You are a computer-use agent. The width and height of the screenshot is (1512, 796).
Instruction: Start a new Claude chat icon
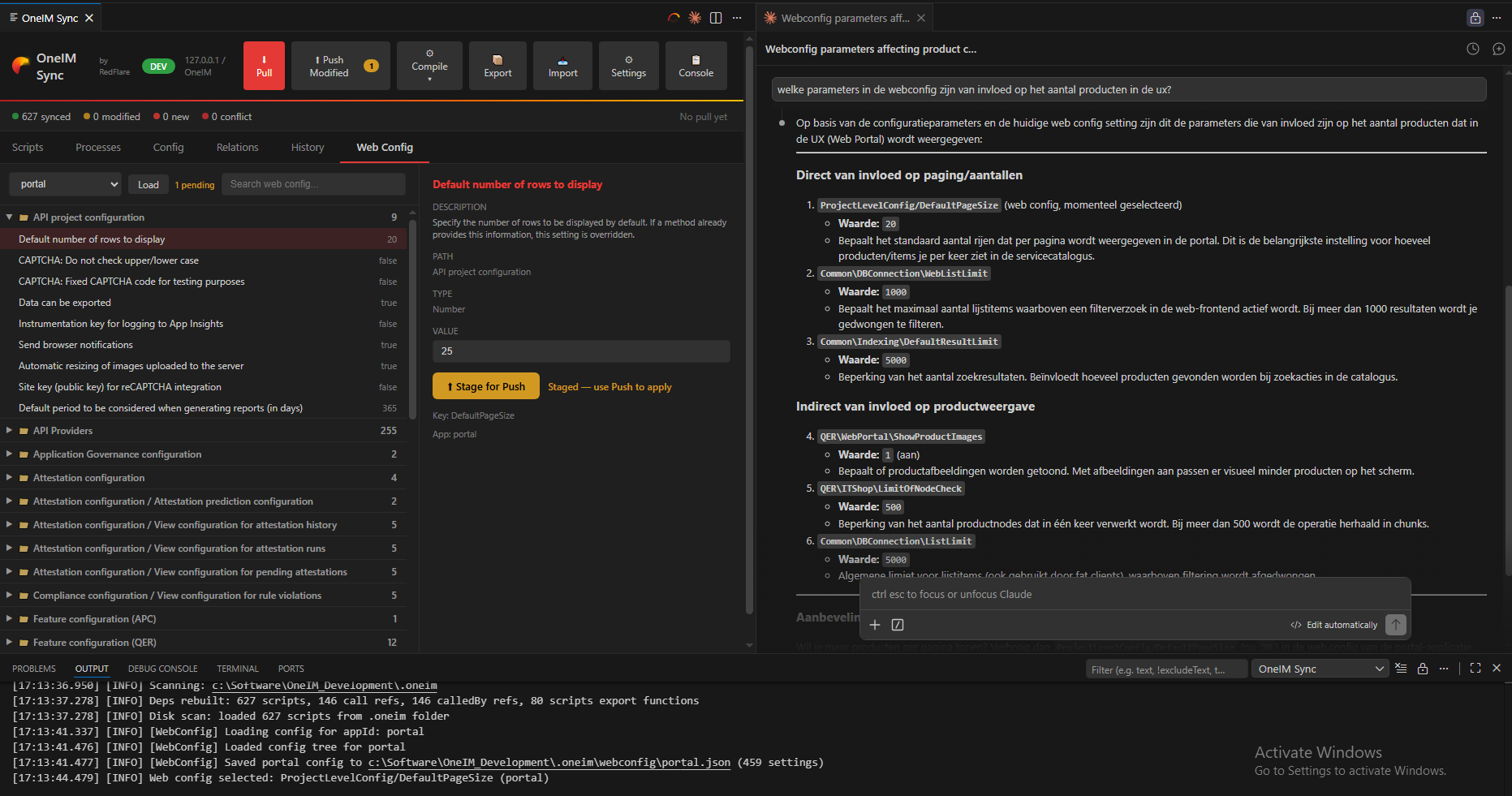1498,49
